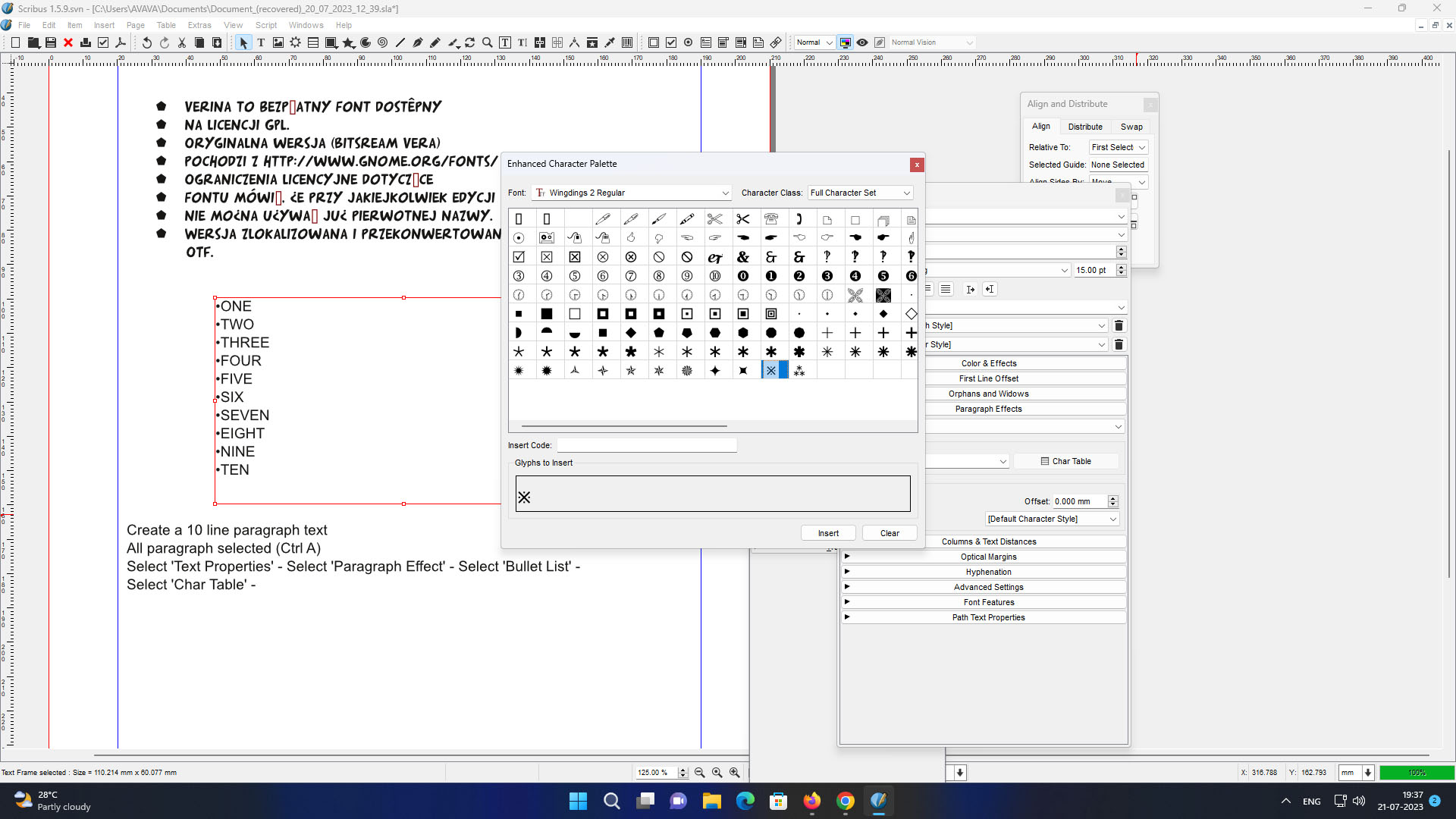This screenshot has height=819, width=1456.
Task: Click the Rotate Item tool
Action: click(x=470, y=43)
